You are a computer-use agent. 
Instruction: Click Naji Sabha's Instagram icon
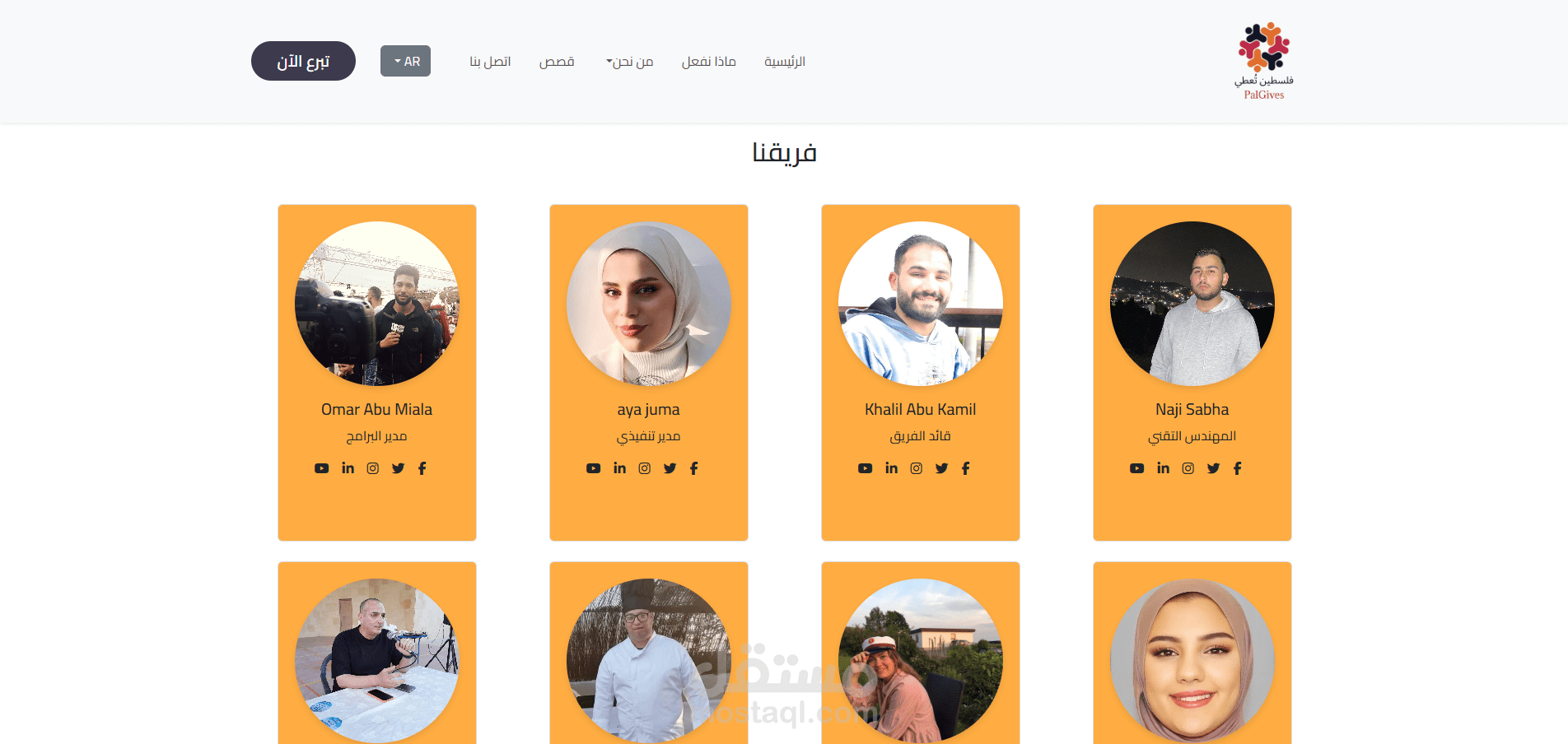click(x=1188, y=468)
